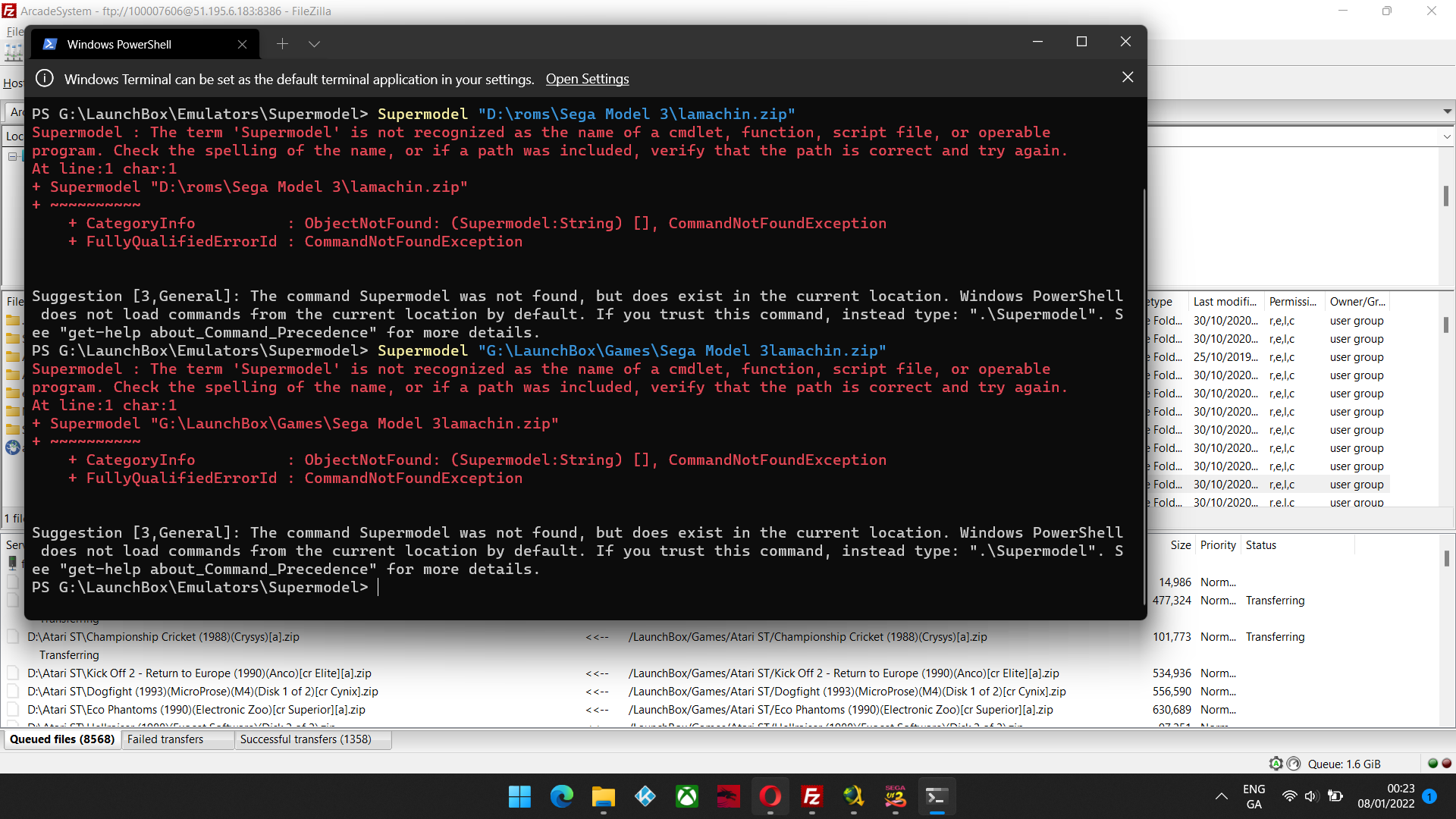
Task: Close the Windows PowerShell tab
Action: tap(242, 44)
